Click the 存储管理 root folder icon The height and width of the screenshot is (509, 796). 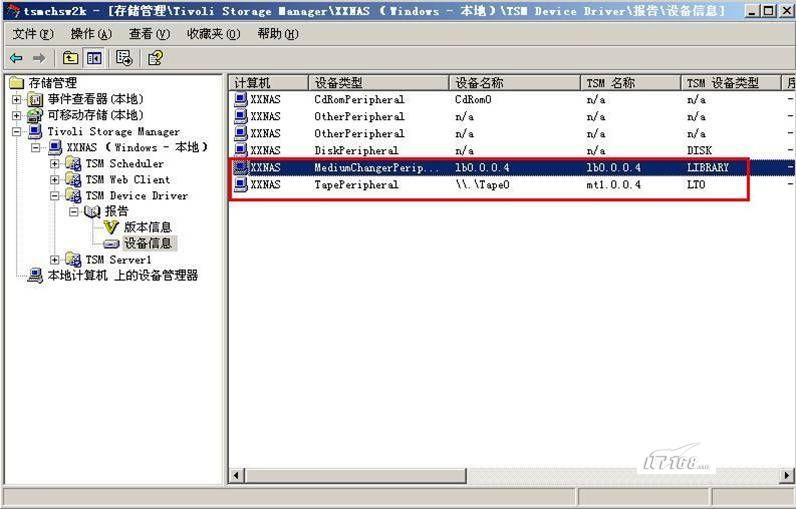tap(17, 82)
